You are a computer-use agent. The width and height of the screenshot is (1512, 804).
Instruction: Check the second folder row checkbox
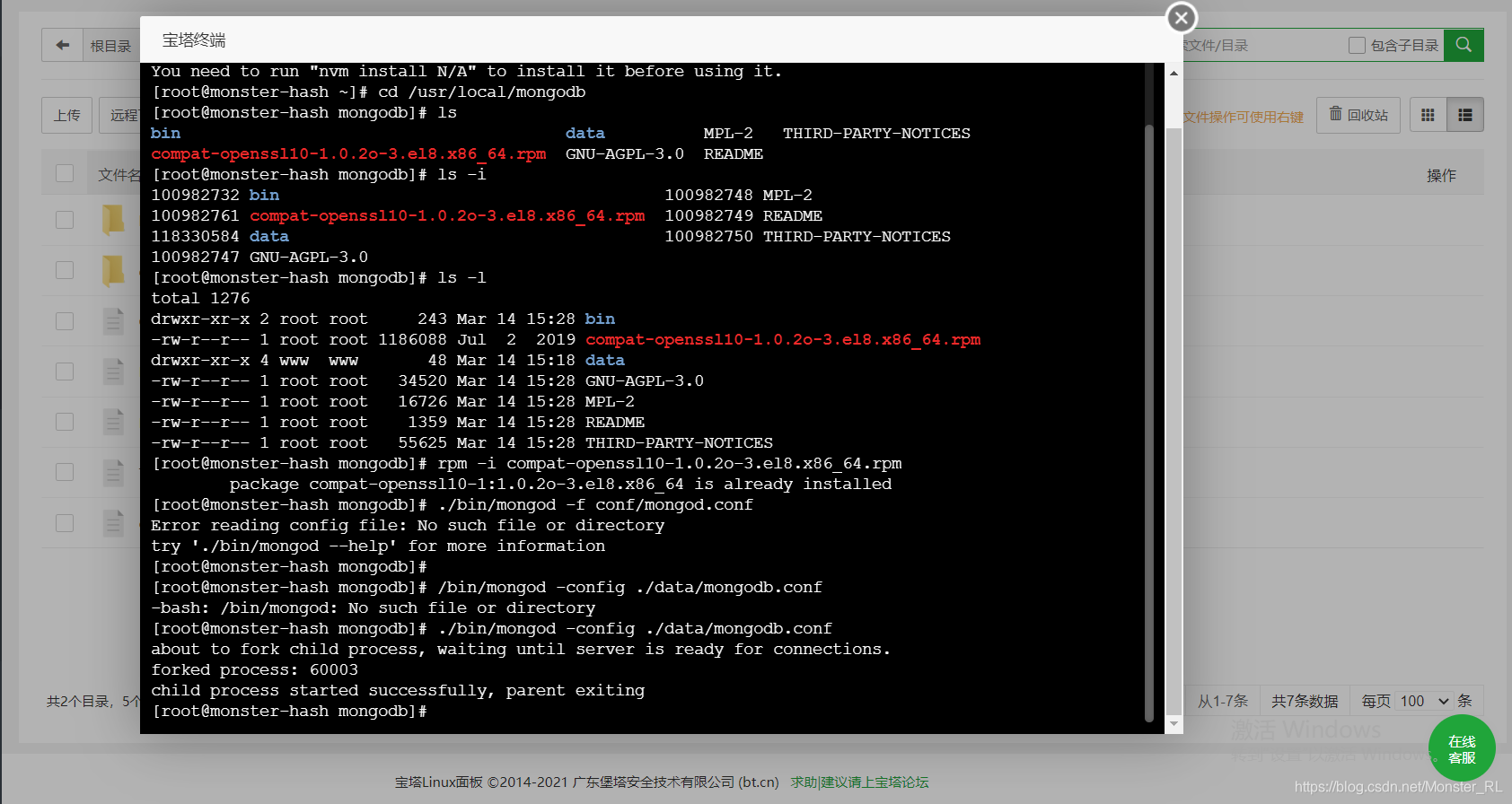pyautogui.click(x=65, y=270)
